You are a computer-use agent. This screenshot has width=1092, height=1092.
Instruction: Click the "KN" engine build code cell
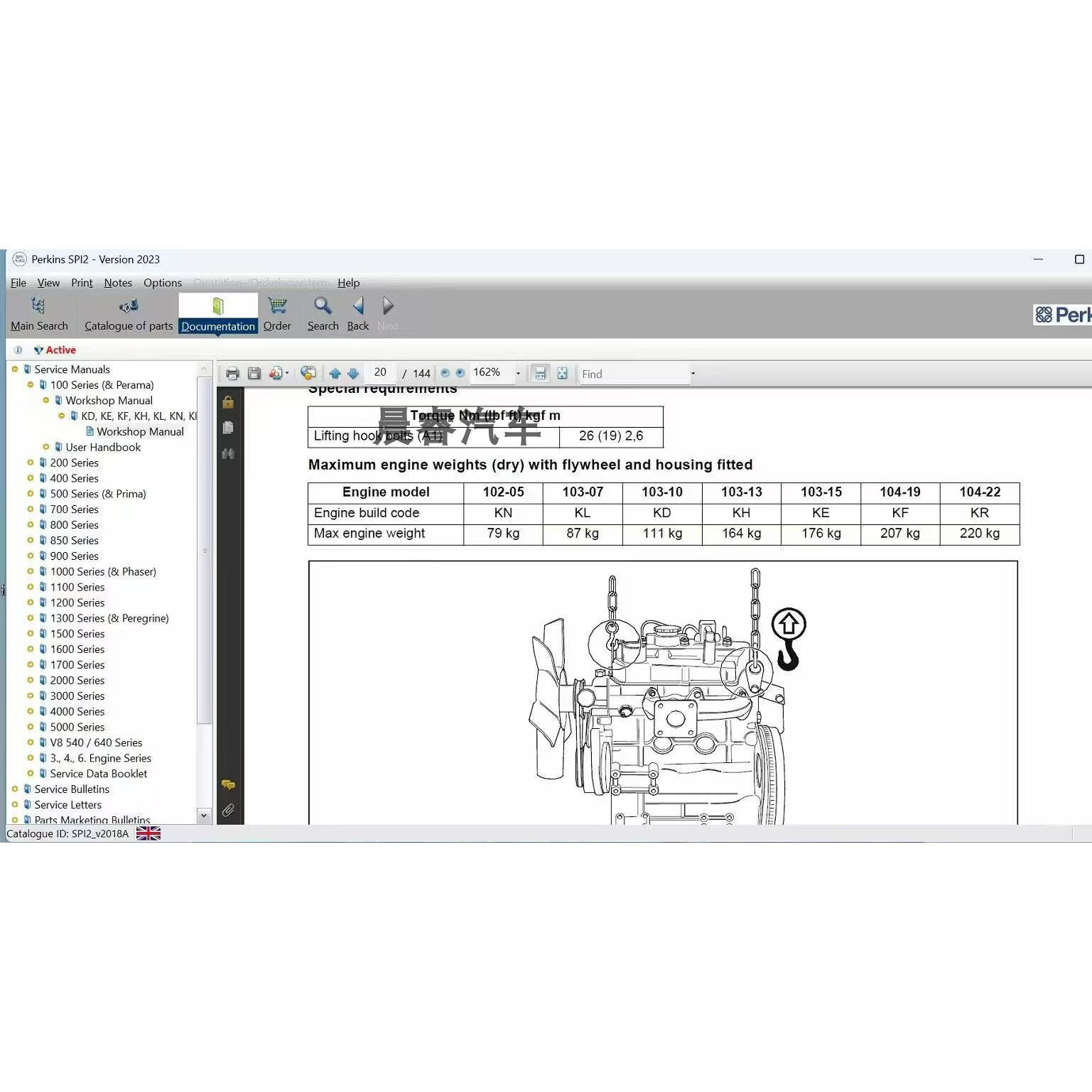coord(503,513)
